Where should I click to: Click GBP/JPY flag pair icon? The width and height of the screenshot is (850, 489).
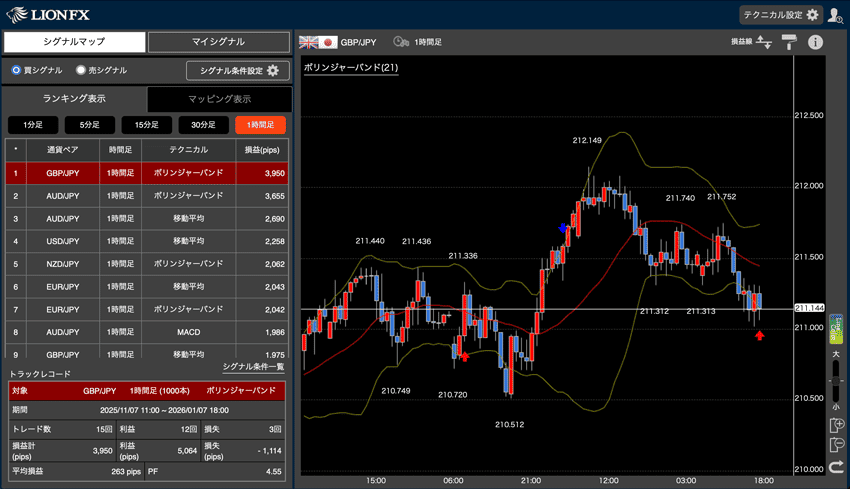(318, 42)
